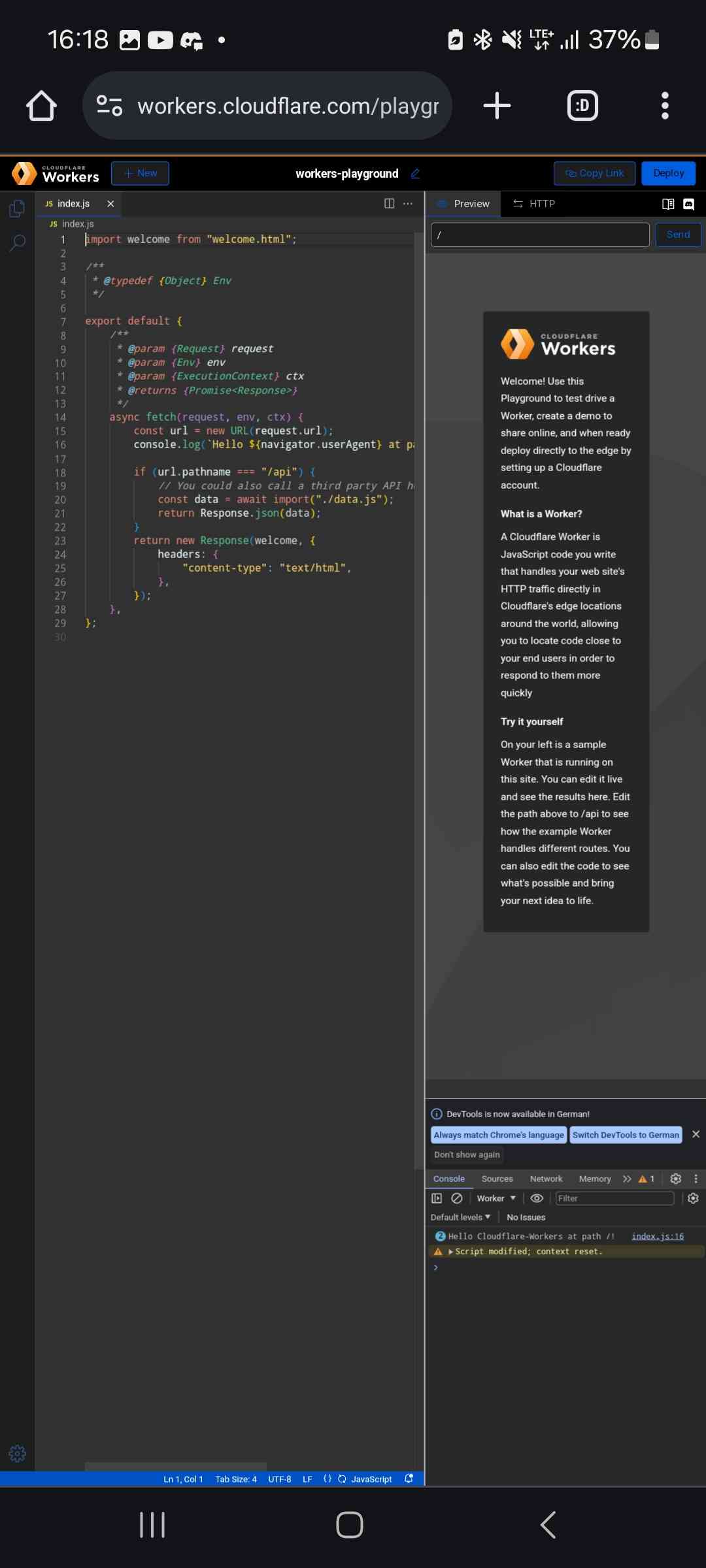
Task: Send the preview request
Action: point(678,235)
